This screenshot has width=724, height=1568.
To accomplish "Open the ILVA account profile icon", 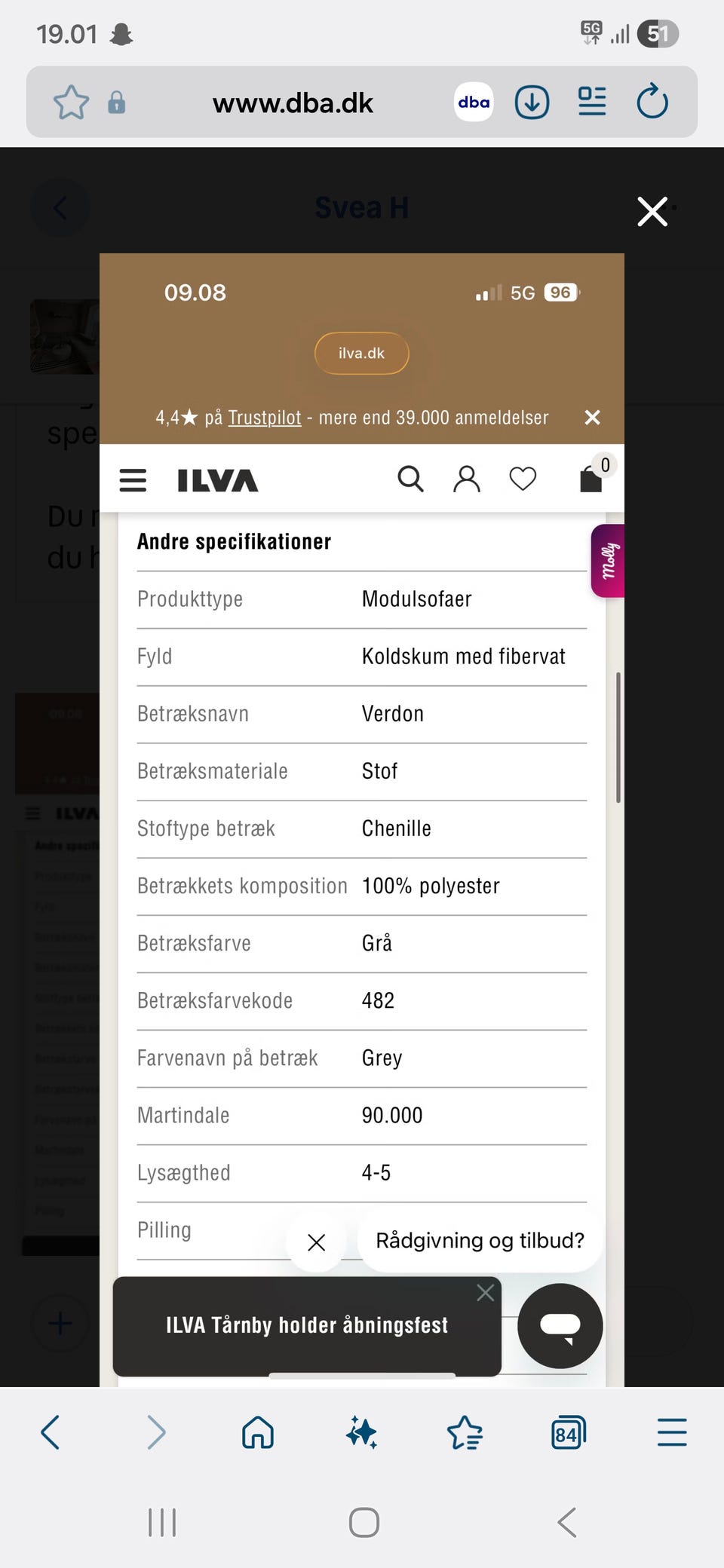I will click(467, 479).
